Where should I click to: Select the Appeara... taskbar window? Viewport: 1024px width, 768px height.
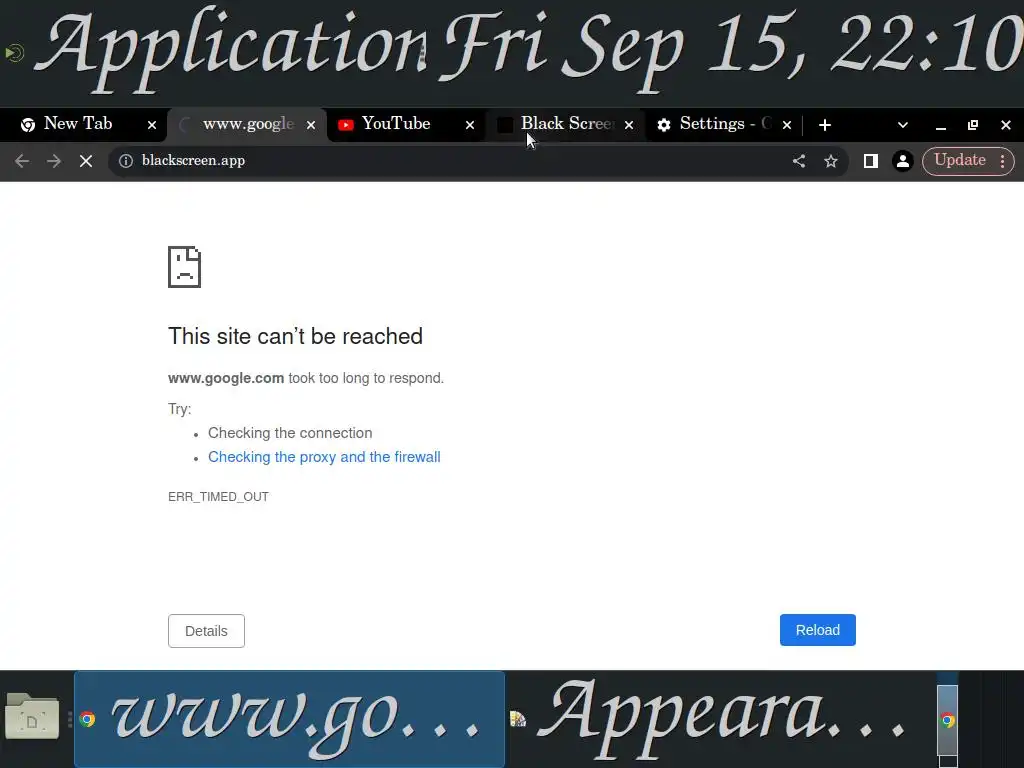pyautogui.click(x=718, y=719)
